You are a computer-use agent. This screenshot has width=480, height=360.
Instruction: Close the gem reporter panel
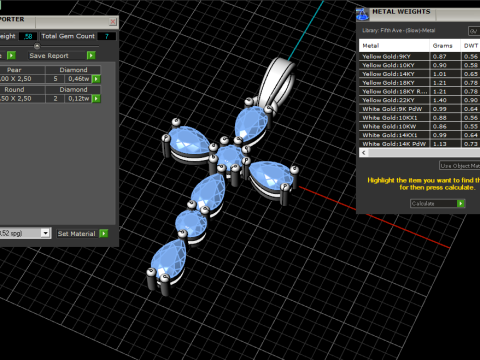pos(113,22)
